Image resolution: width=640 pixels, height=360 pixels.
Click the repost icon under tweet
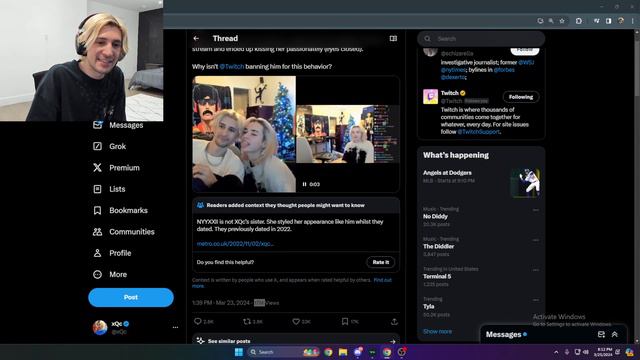[x=247, y=322]
